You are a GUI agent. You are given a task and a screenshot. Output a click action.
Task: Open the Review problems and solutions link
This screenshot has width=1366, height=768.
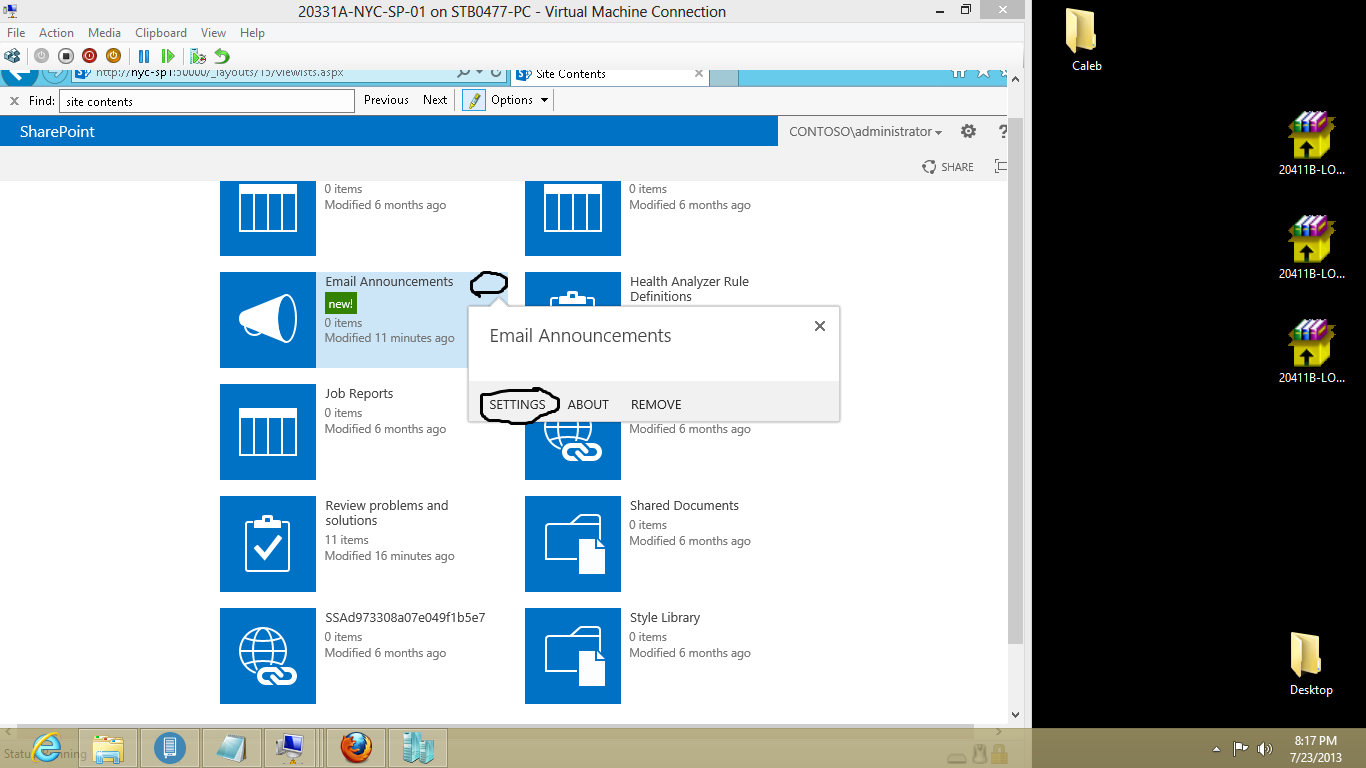click(387, 513)
